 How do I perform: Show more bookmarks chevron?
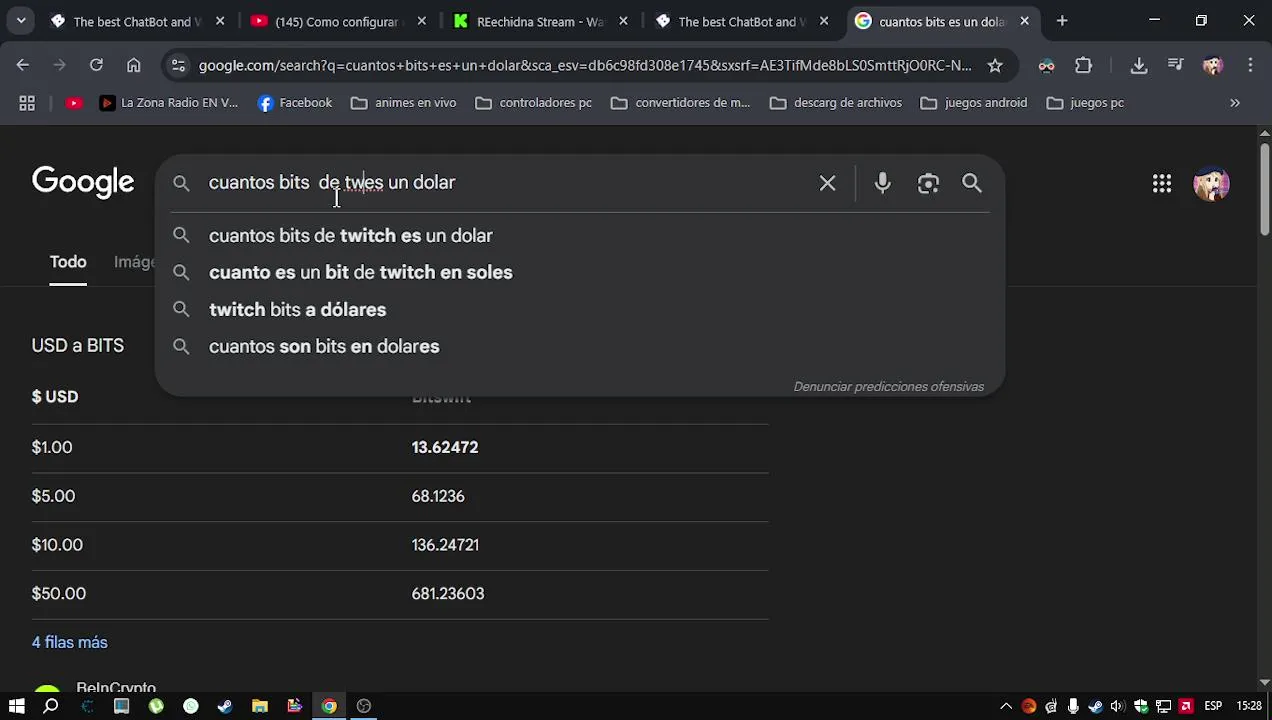1235,102
